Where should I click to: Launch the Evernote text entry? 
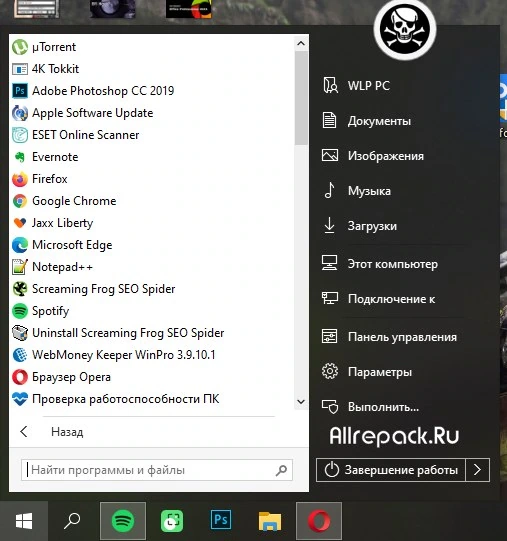pos(55,157)
